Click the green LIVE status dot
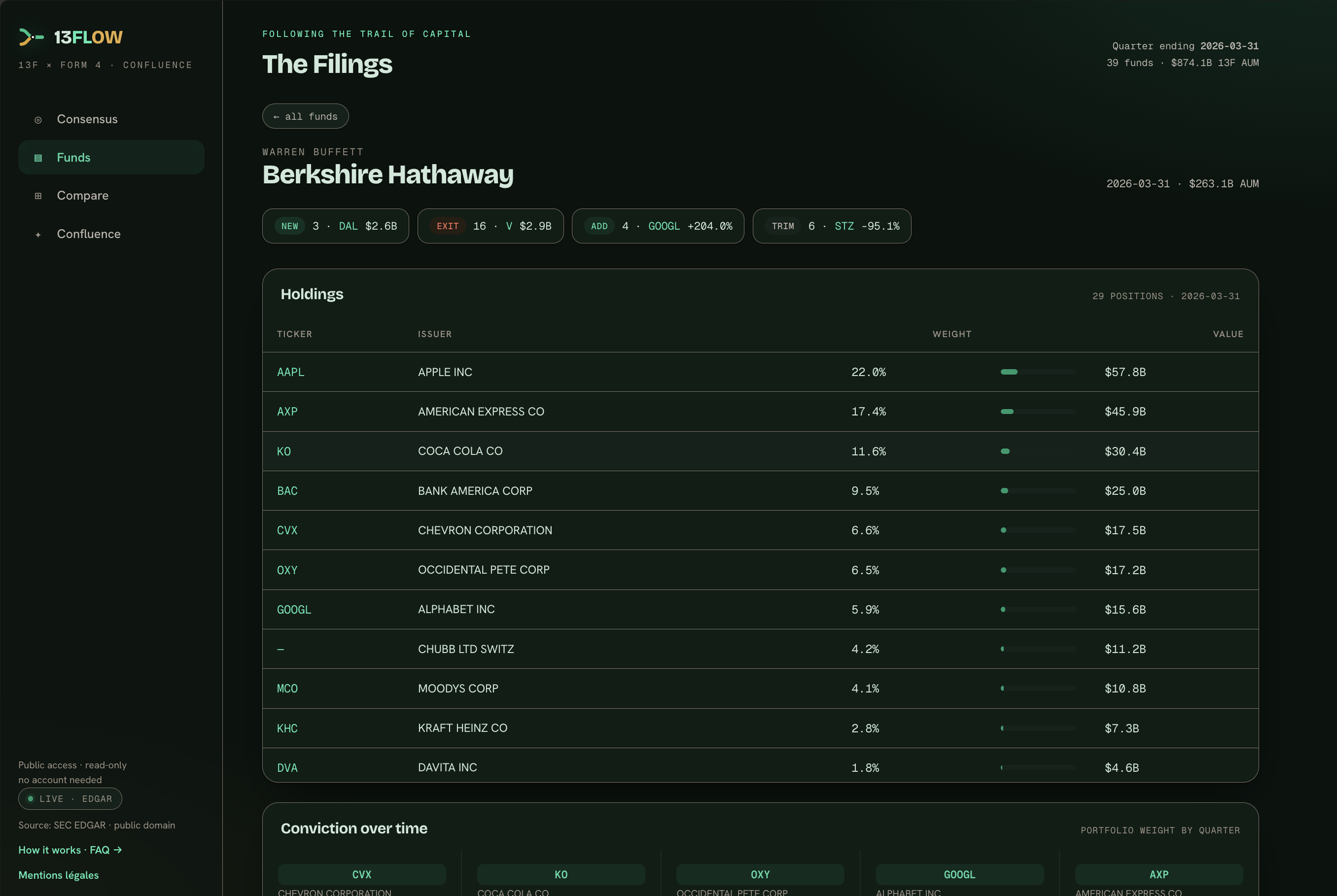The image size is (1337, 896). pos(30,799)
